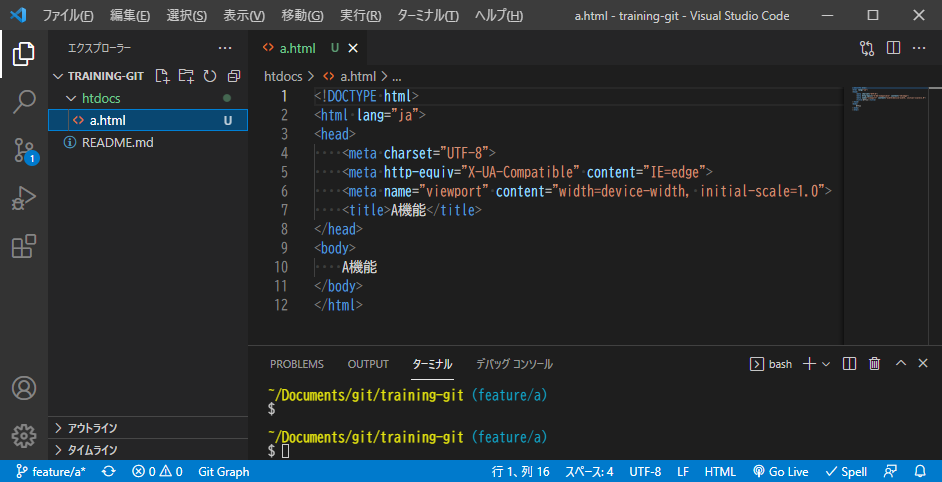Change file encoding UTF-8
Image resolution: width=942 pixels, height=482 pixels.
[x=645, y=472]
